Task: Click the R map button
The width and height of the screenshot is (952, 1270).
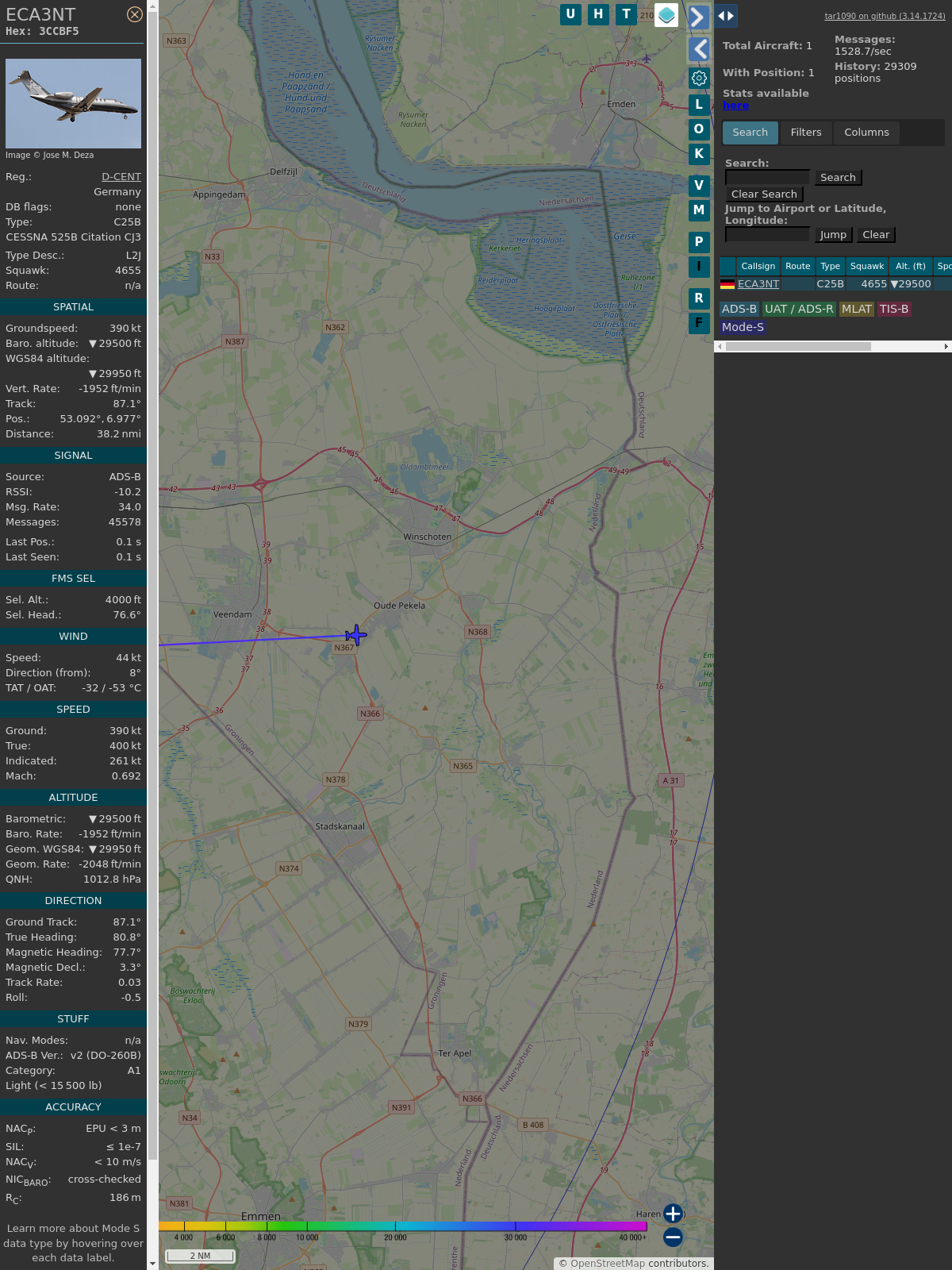Action: (699, 298)
